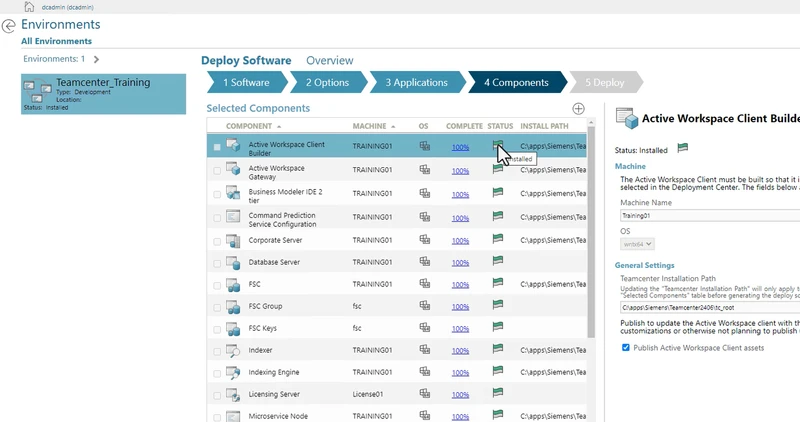Image resolution: width=800 pixels, height=422 pixels.
Task: Click the dcadmin user label
Action: tap(67, 7)
